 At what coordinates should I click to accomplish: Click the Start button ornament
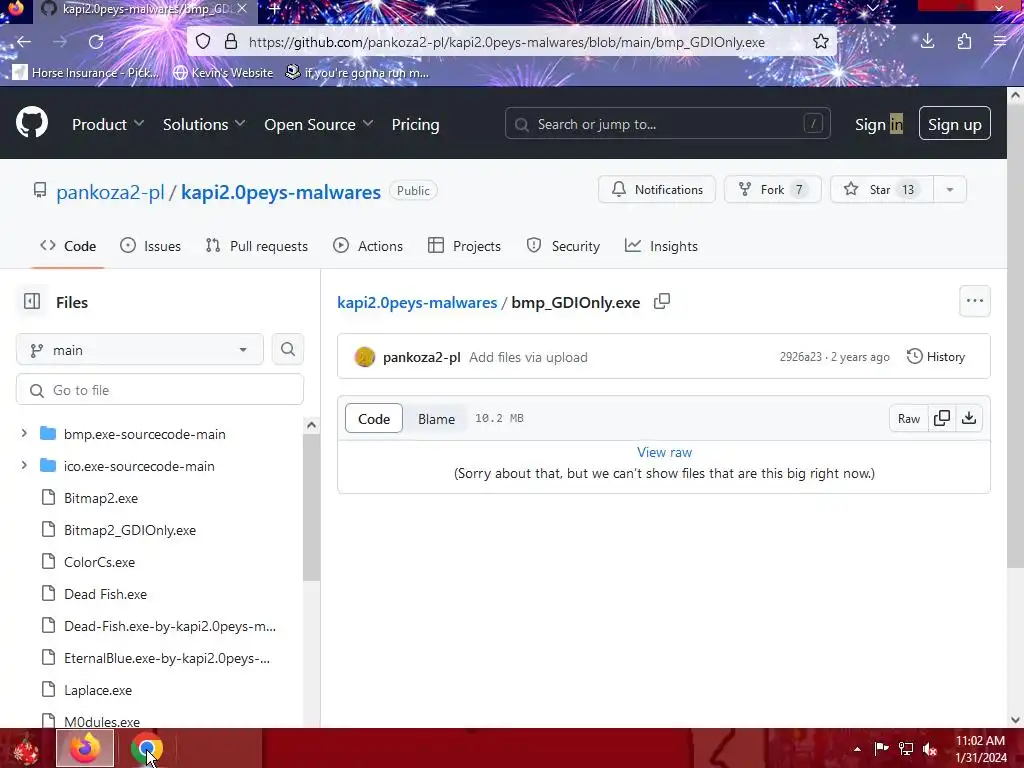25,748
